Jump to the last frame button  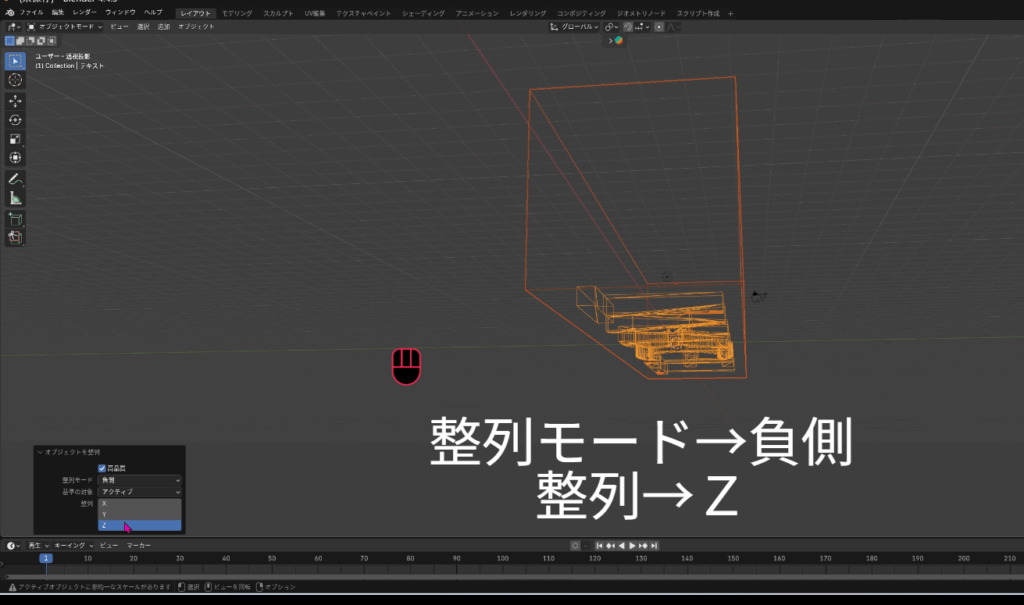[x=654, y=545]
